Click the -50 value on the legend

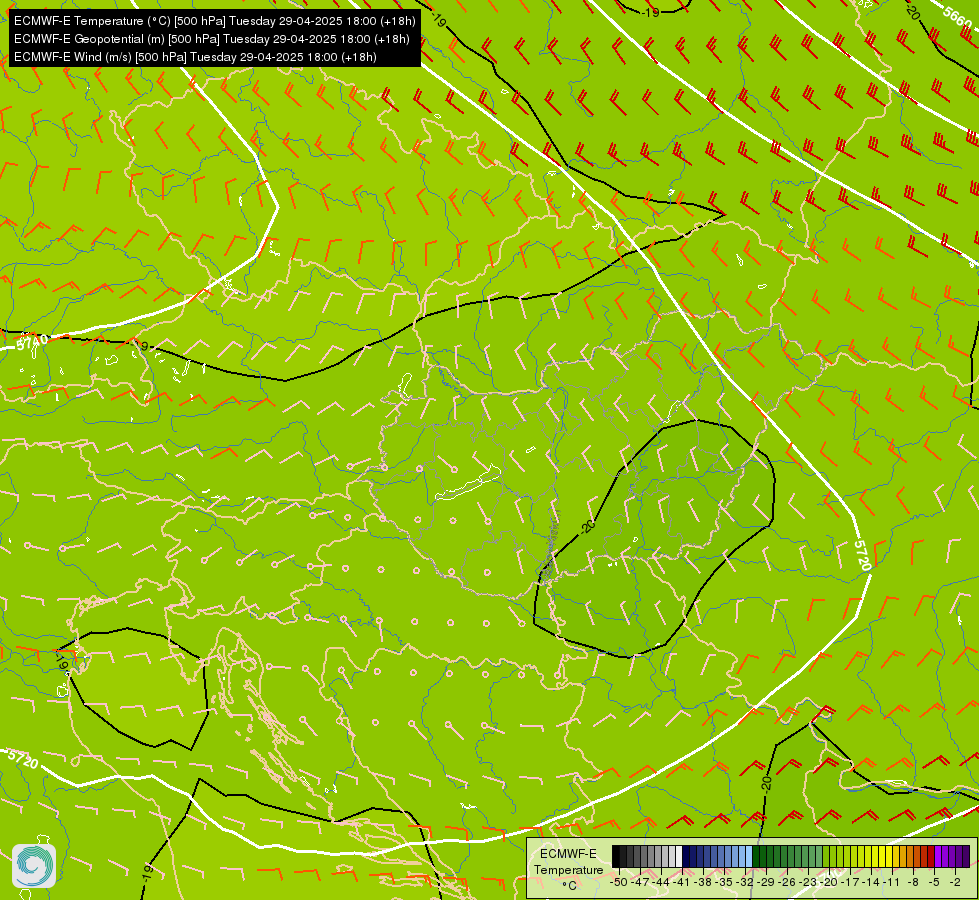pyautogui.click(x=619, y=883)
